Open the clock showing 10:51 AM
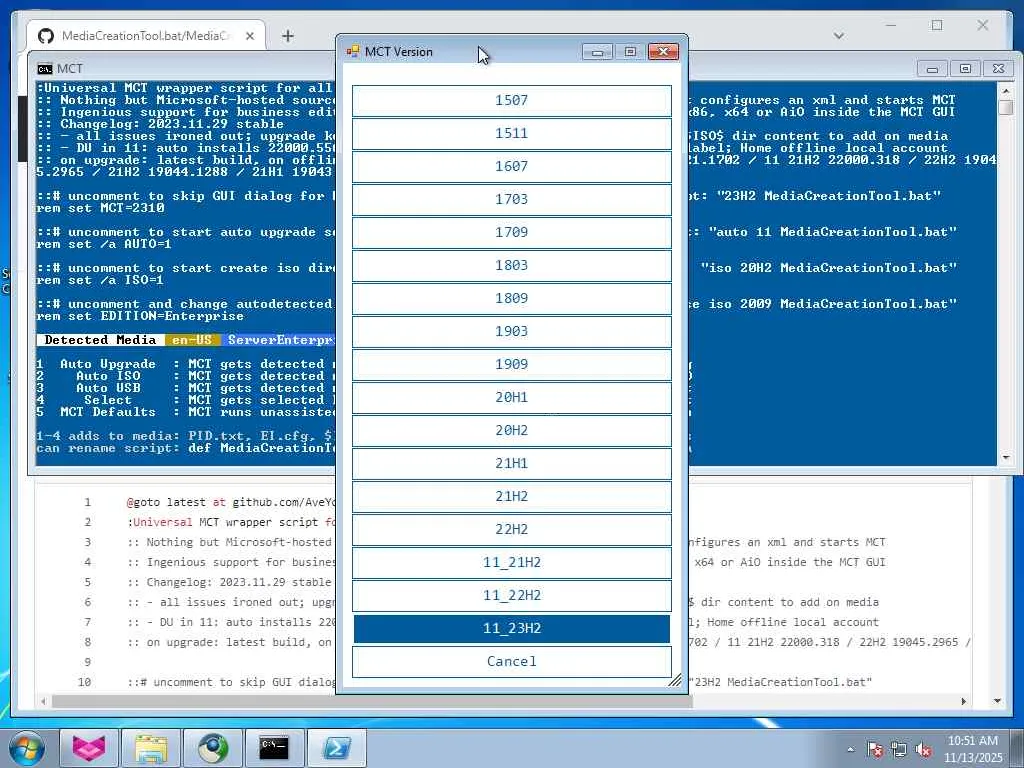This screenshot has width=1024, height=768. (x=973, y=749)
